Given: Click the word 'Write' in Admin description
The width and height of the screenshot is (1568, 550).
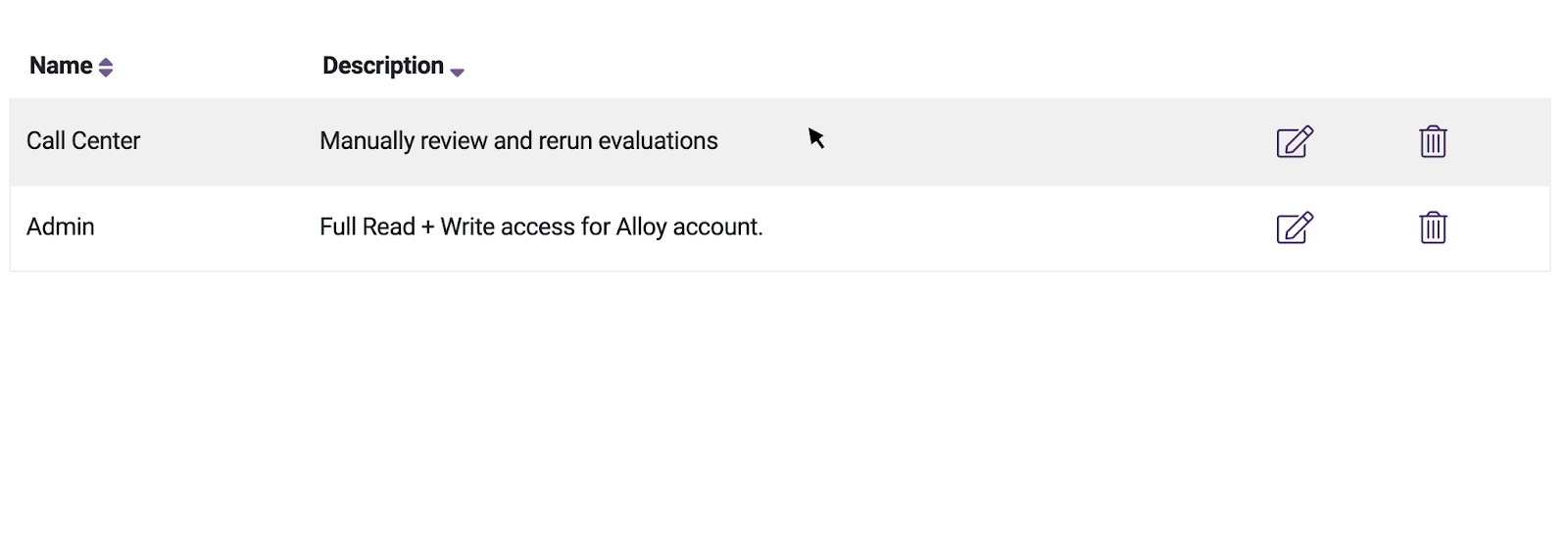Looking at the screenshot, I should coord(467,226).
